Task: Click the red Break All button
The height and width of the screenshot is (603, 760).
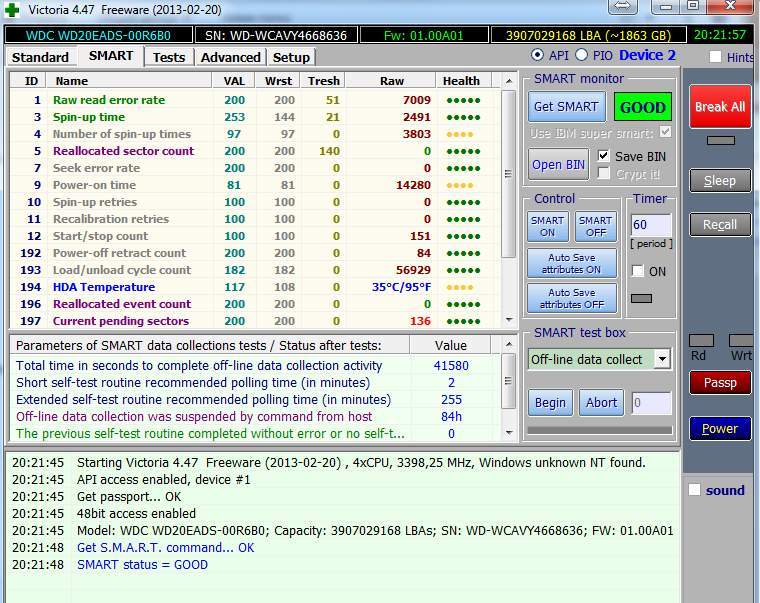Action: pyautogui.click(x=720, y=107)
